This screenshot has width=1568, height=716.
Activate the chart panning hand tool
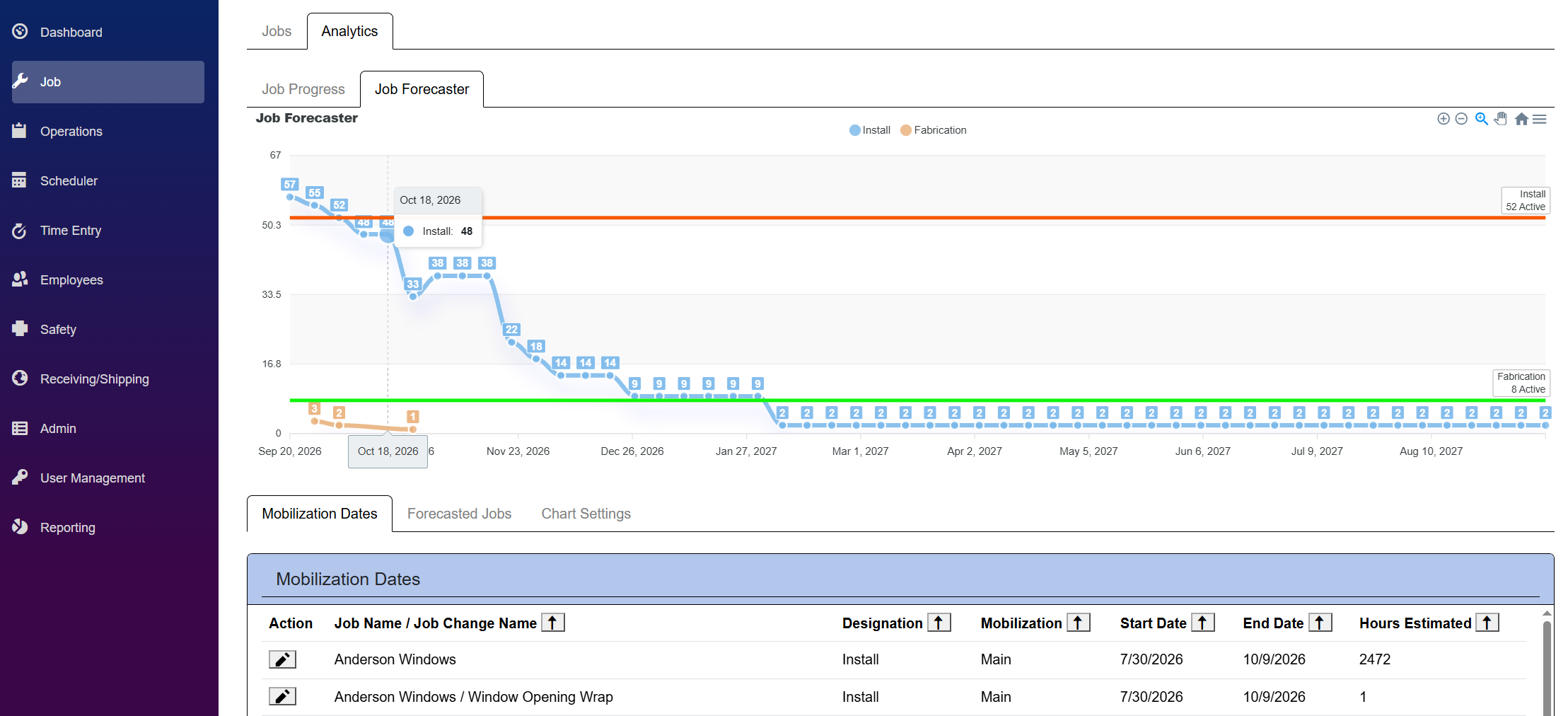[1501, 119]
